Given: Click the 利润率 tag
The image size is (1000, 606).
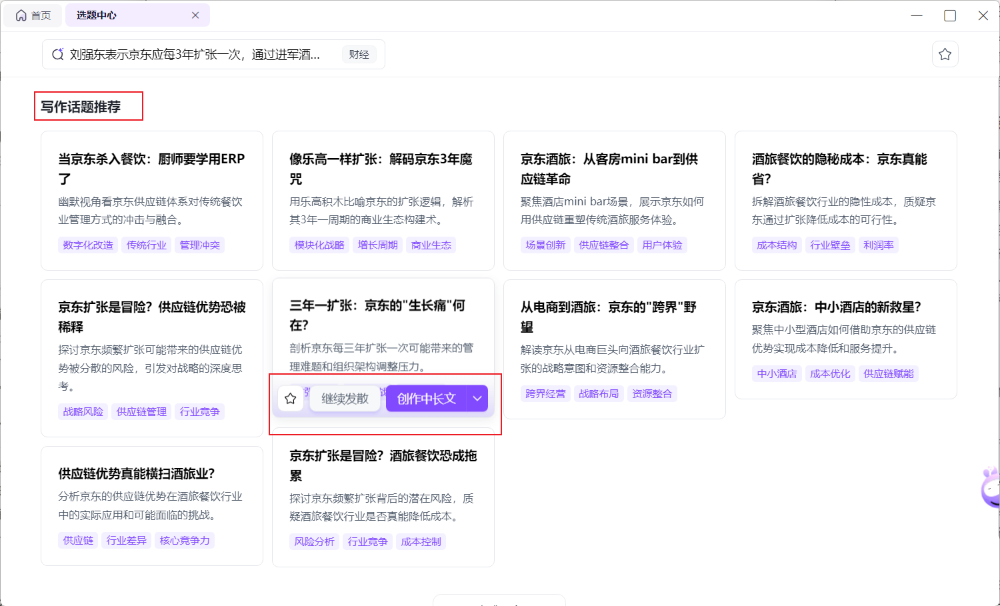Looking at the screenshot, I should (879, 245).
